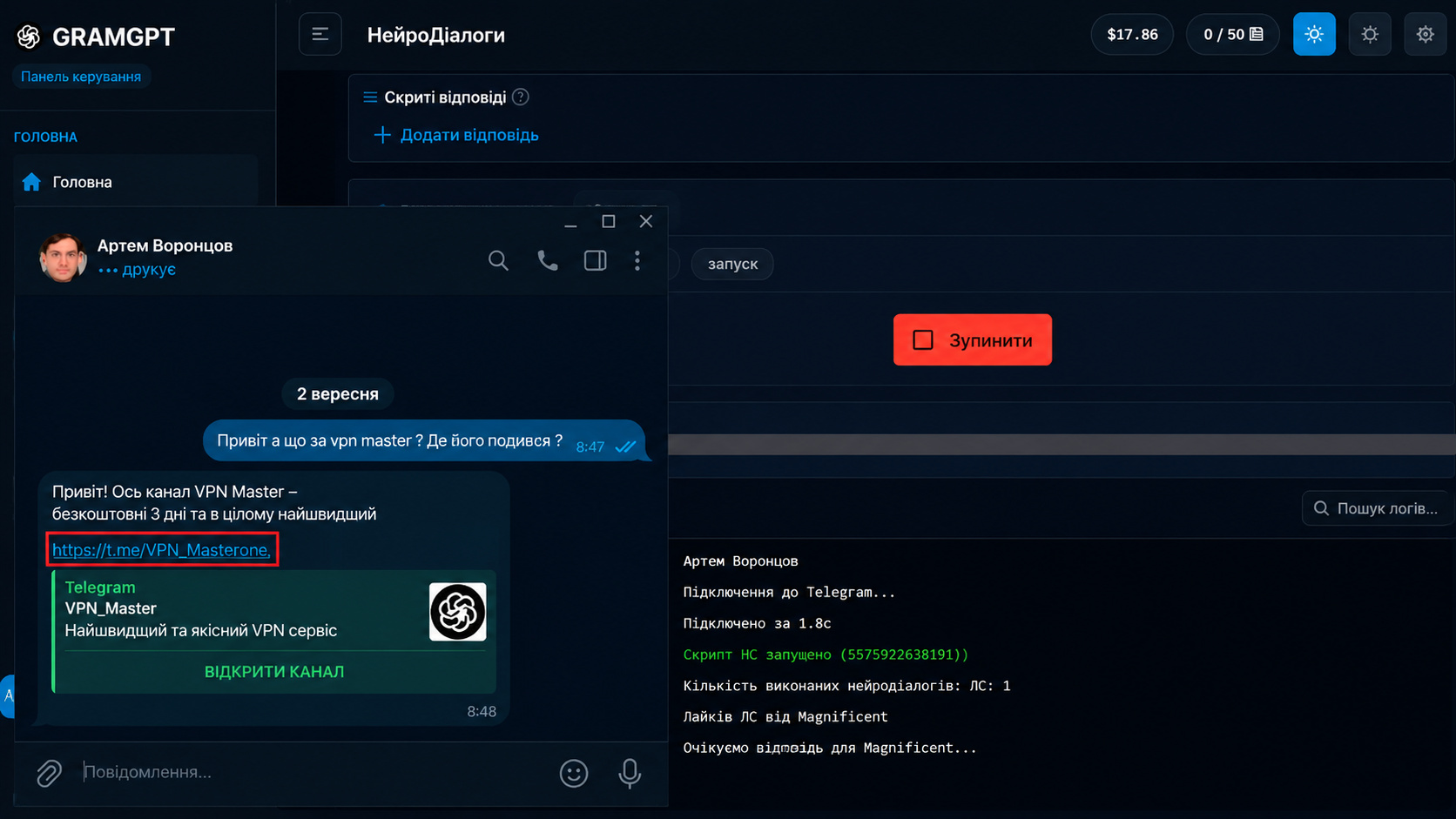
Task: Open emoji picker smiley icon
Action: [x=574, y=773]
